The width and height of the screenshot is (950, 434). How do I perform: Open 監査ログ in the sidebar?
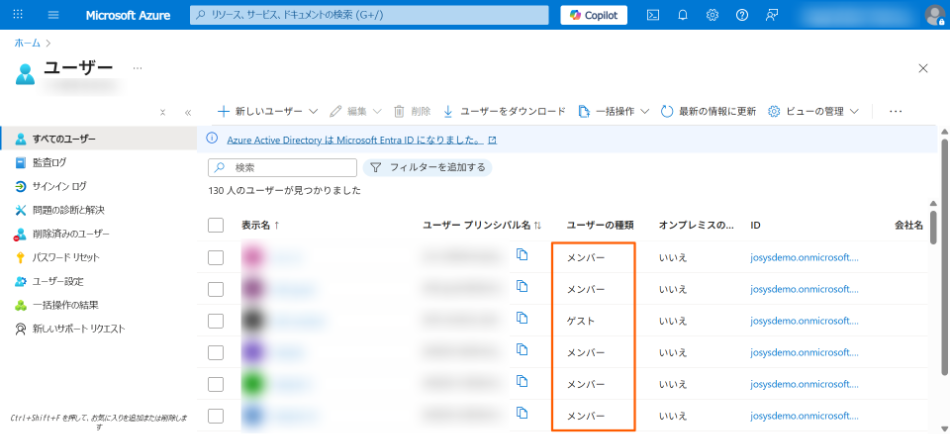(49, 162)
